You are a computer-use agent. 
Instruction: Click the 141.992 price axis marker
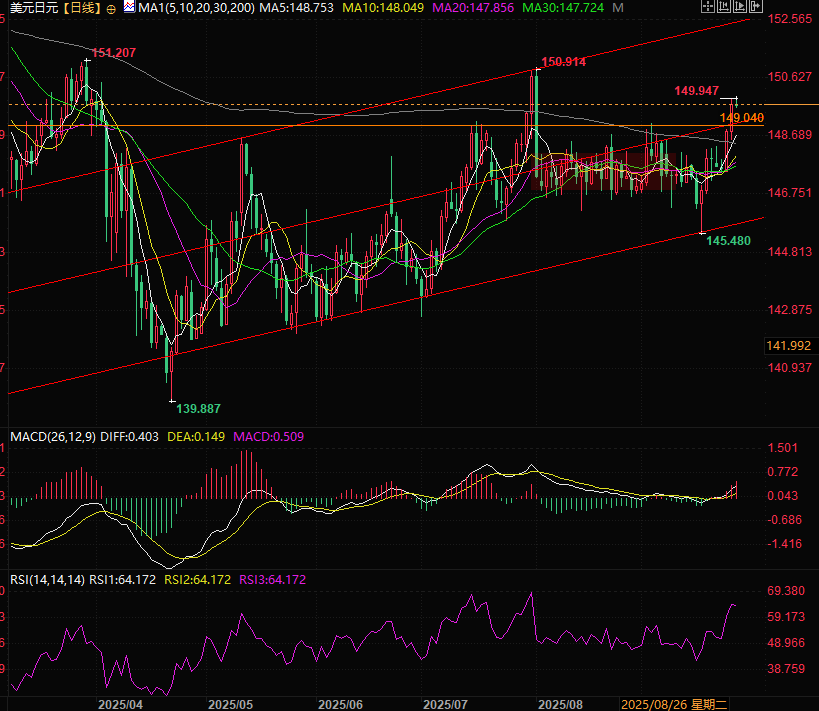click(789, 346)
